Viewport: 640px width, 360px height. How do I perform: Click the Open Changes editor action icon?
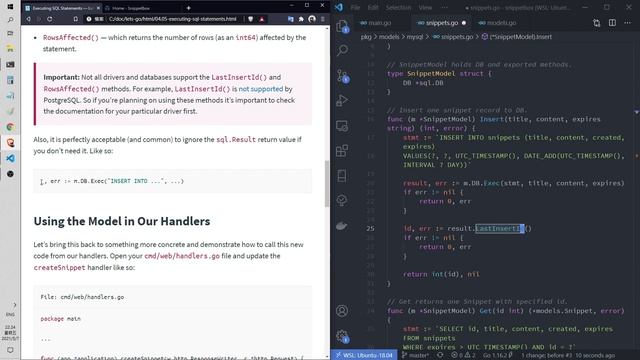click(x=597, y=23)
